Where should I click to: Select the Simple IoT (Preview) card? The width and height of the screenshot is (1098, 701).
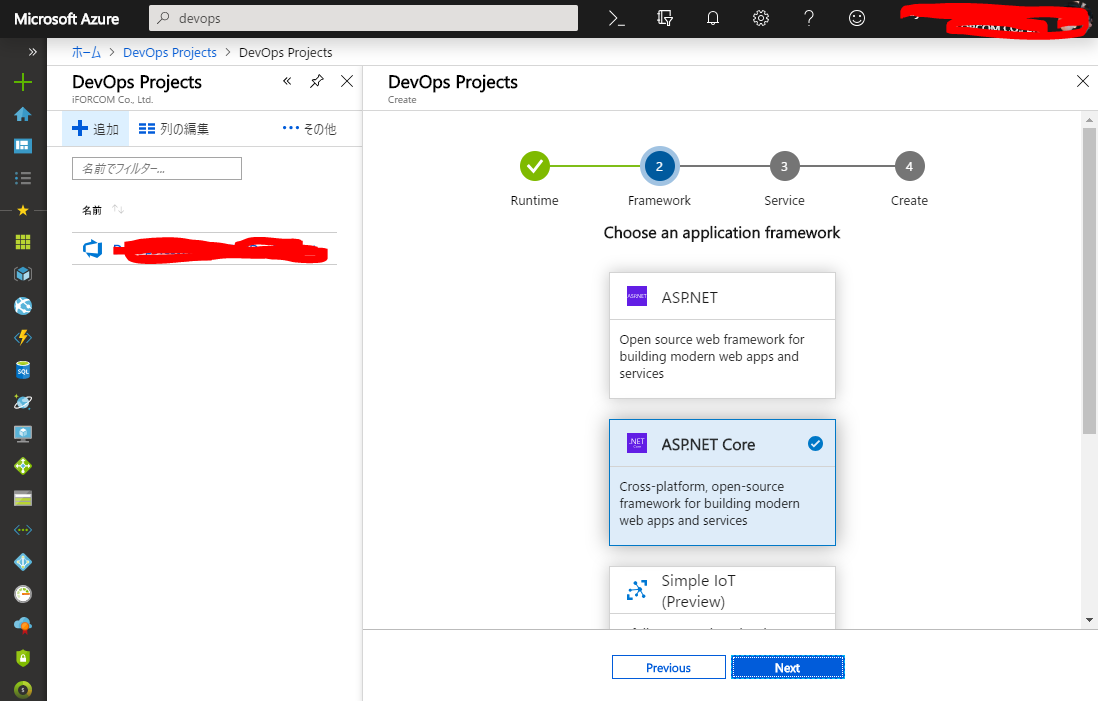click(x=722, y=597)
